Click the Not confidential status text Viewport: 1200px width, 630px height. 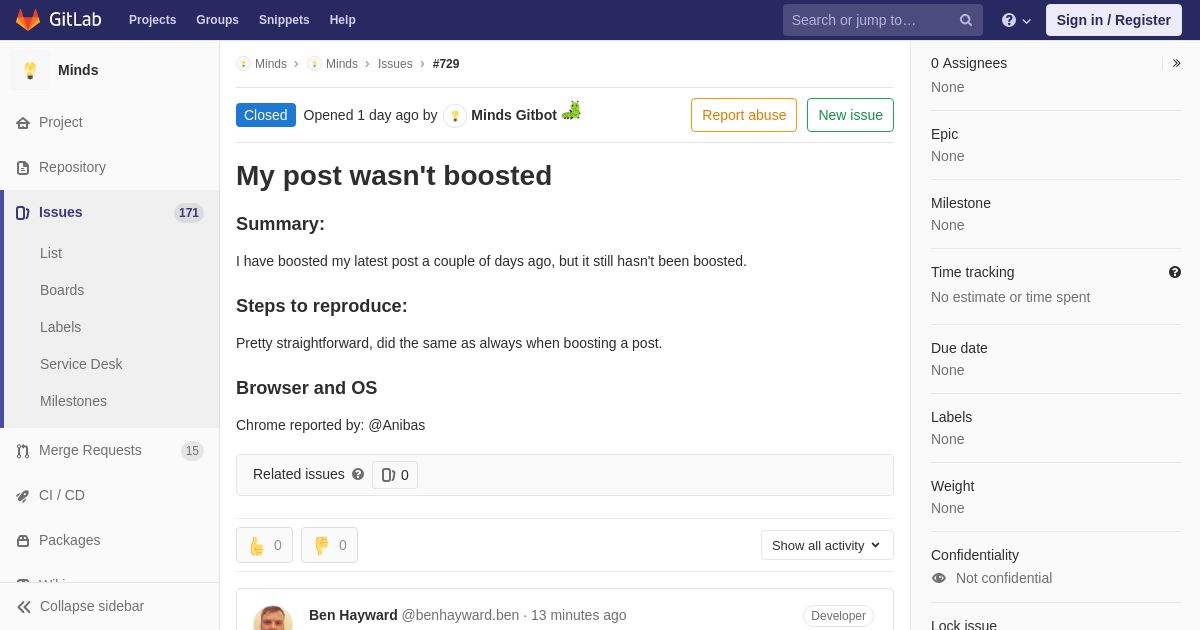pos(1004,578)
